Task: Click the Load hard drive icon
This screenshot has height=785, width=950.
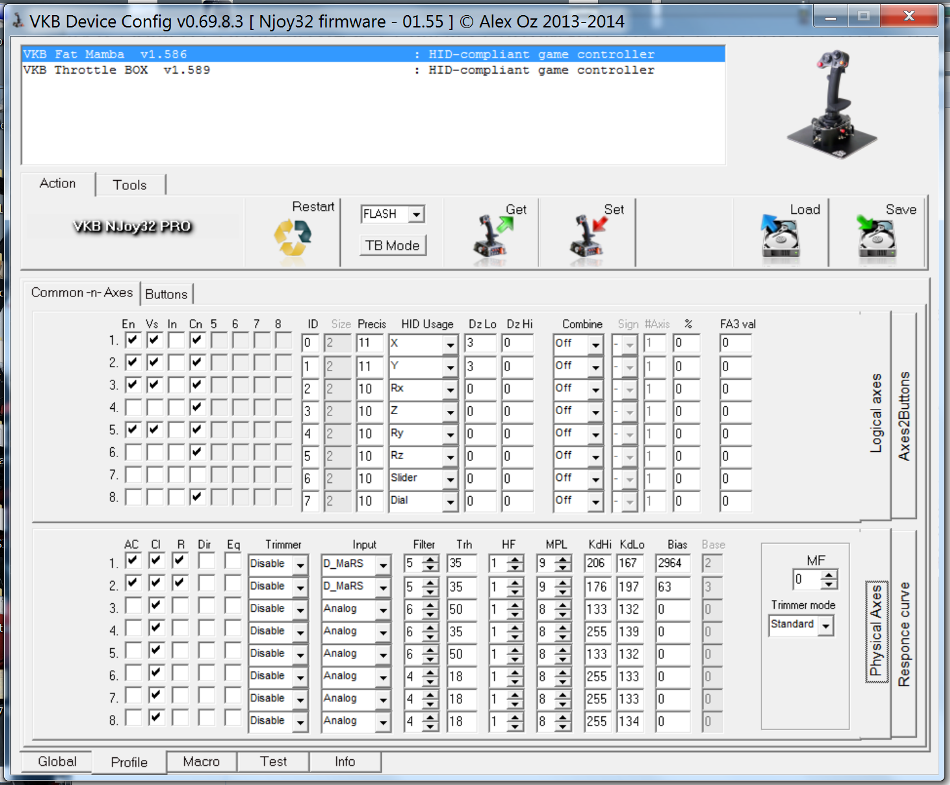Action: point(780,236)
